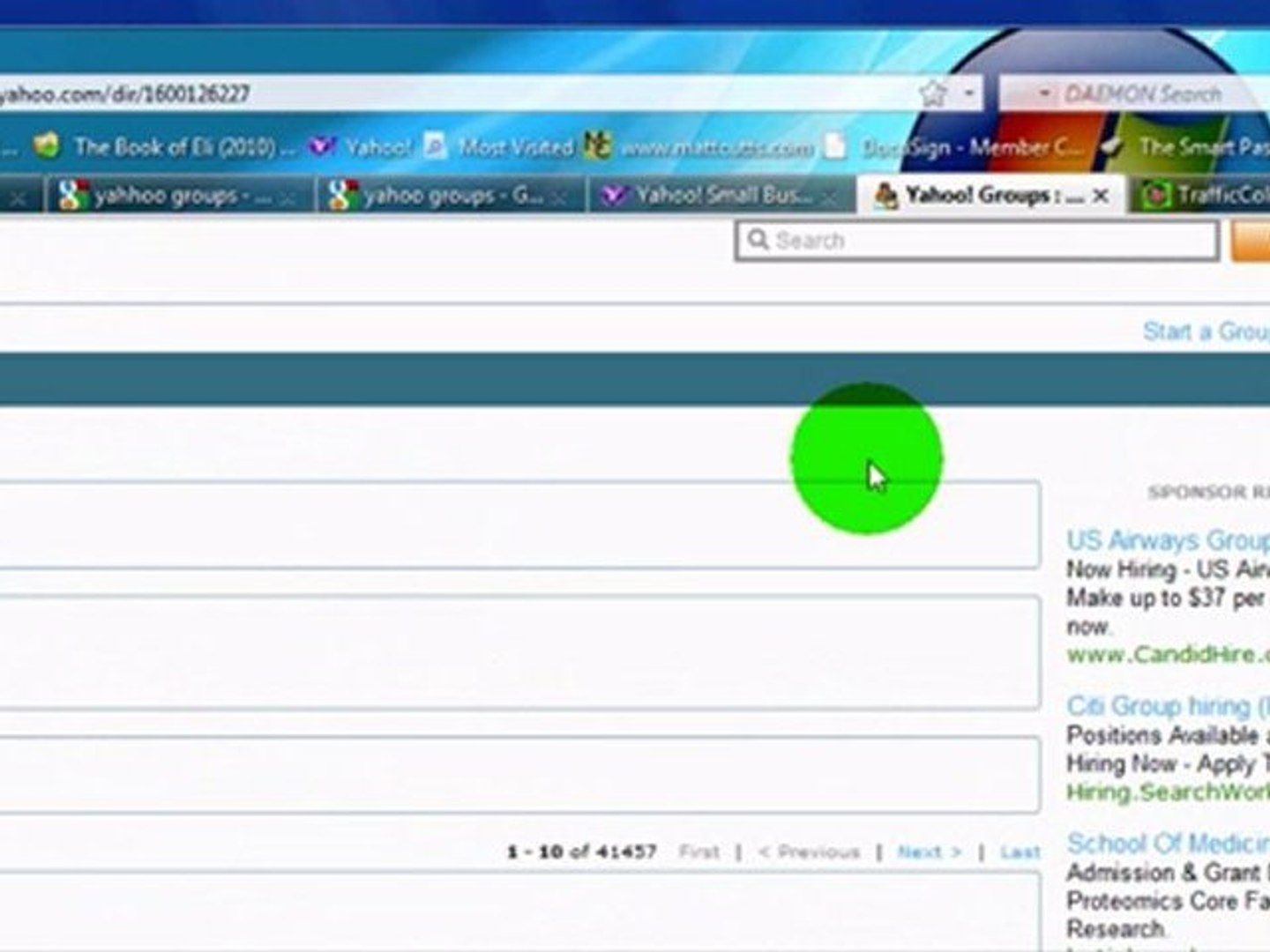Image resolution: width=1270 pixels, height=952 pixels.
Task: Open the dropdown arrow beside the bookmark star
Action: point(968,93)
